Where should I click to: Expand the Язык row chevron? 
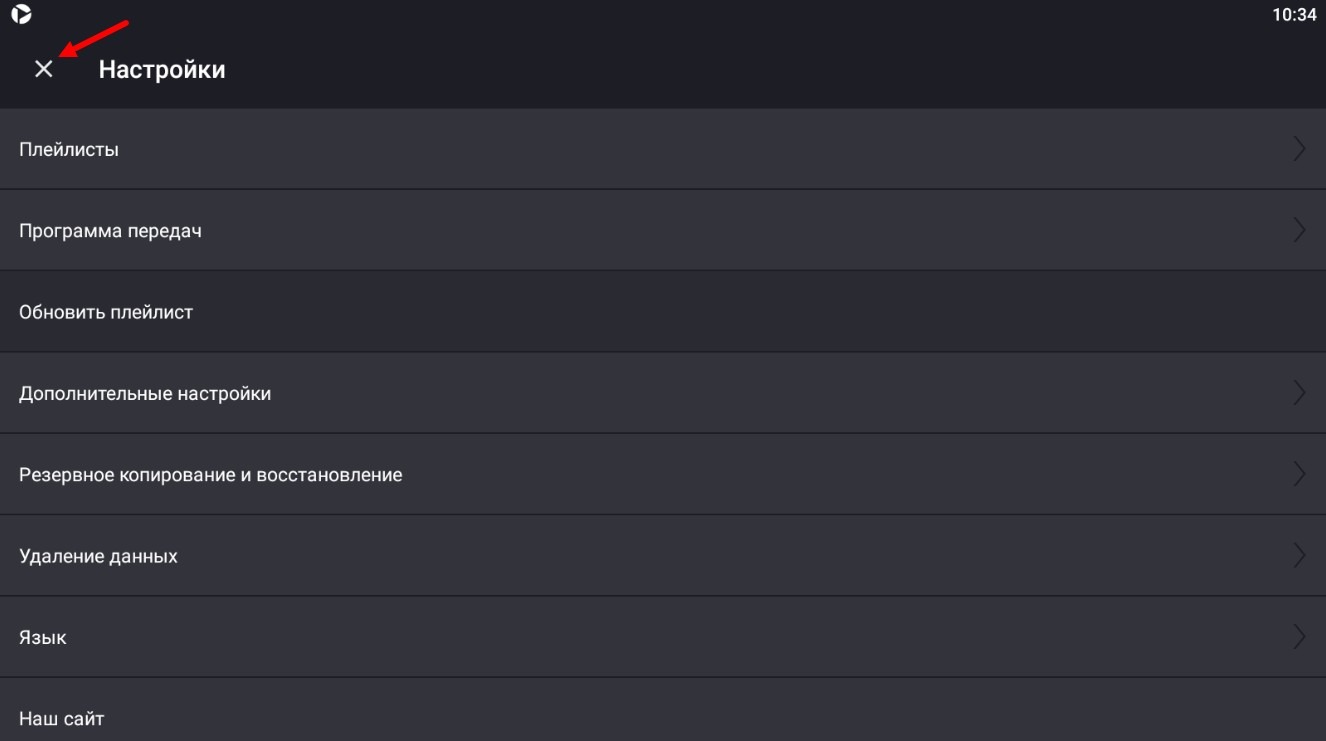pos(1300,637)
